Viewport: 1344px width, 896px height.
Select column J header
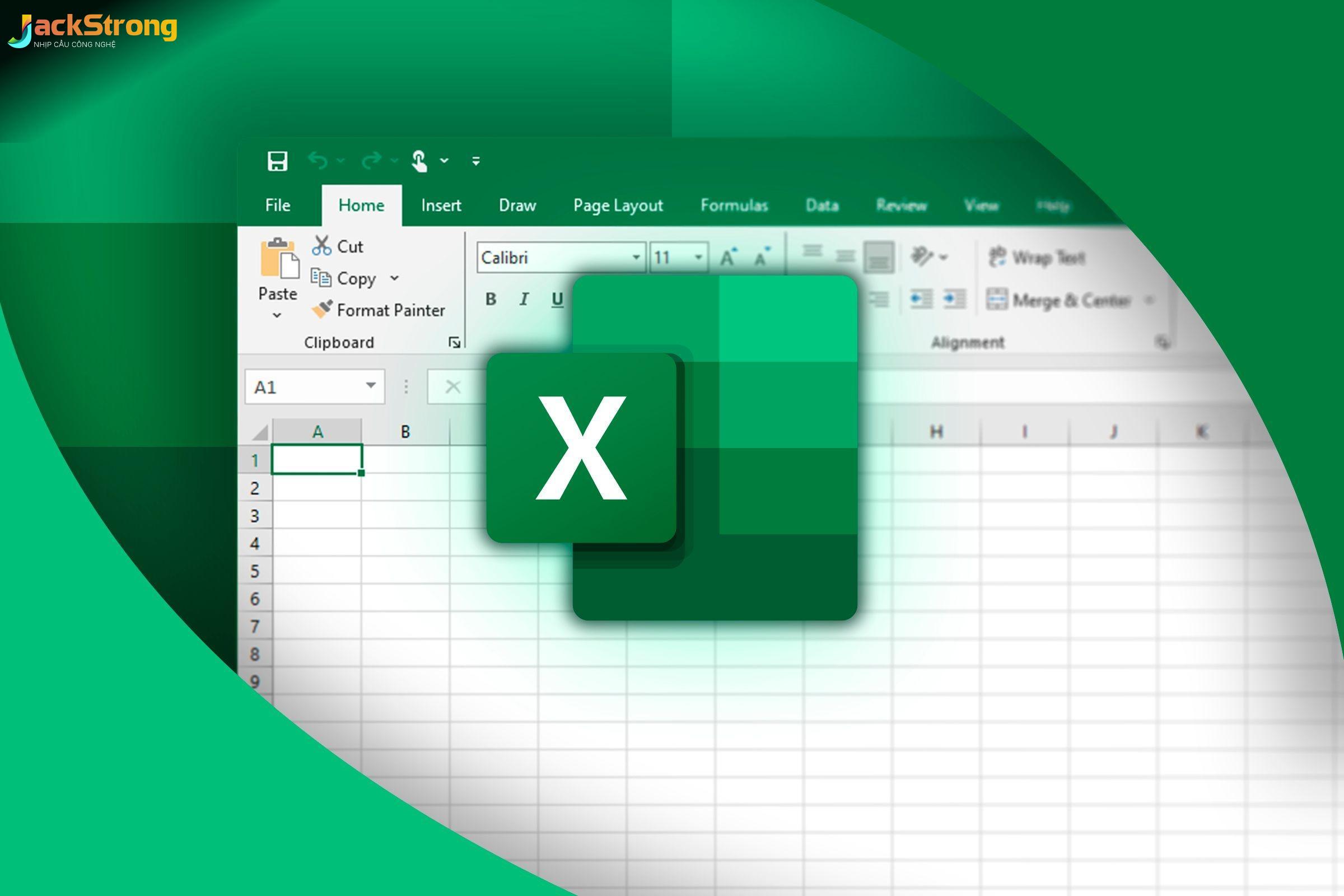click(x=1113, y=431)
